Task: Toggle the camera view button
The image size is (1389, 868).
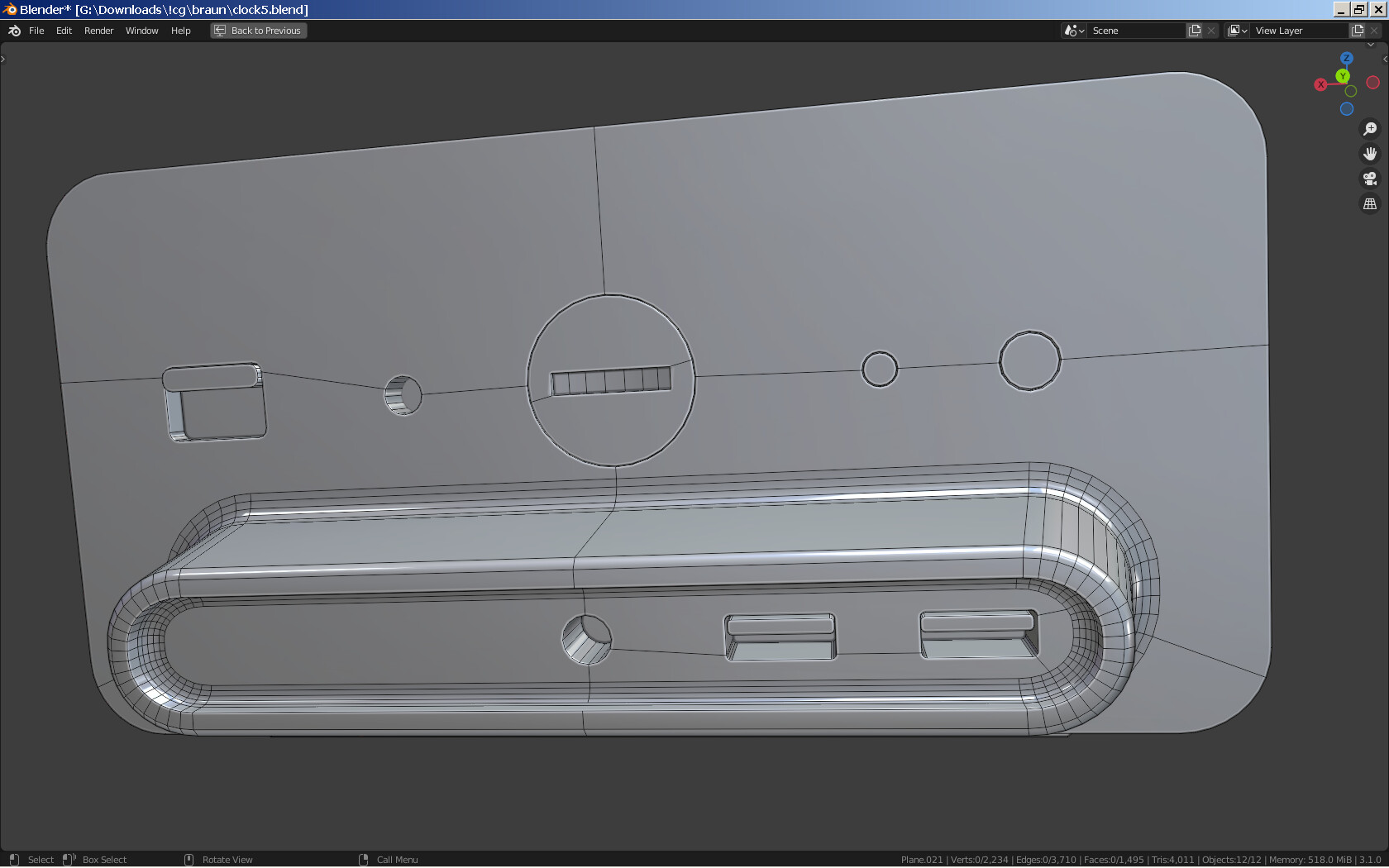Action: tap(1370, 179)
